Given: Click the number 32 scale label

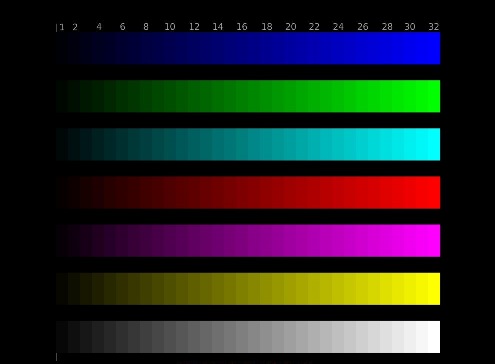Looking at the screenshot, I should click(x=434, y=27).
